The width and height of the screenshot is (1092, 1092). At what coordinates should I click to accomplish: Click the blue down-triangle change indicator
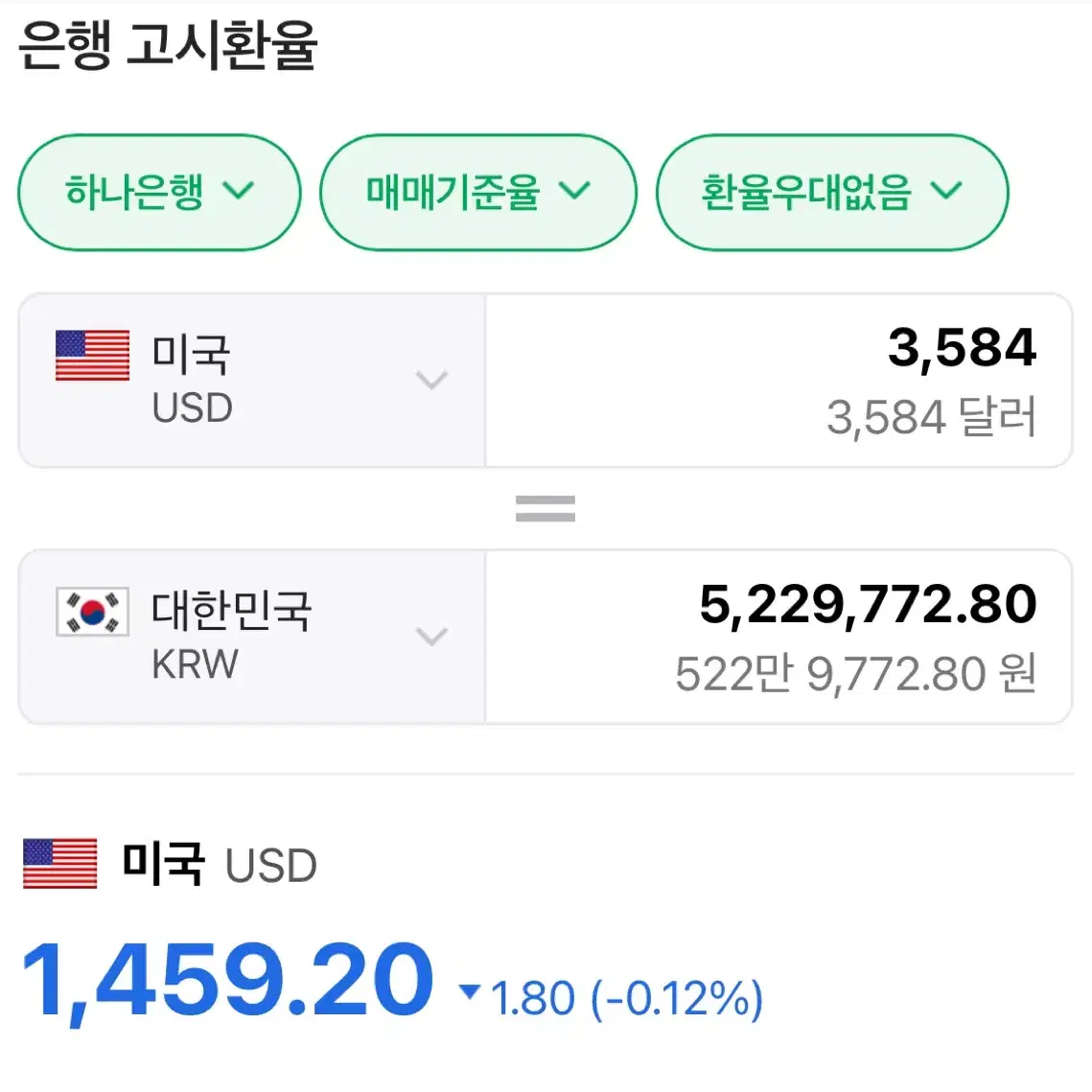click(x=470, y=991)
